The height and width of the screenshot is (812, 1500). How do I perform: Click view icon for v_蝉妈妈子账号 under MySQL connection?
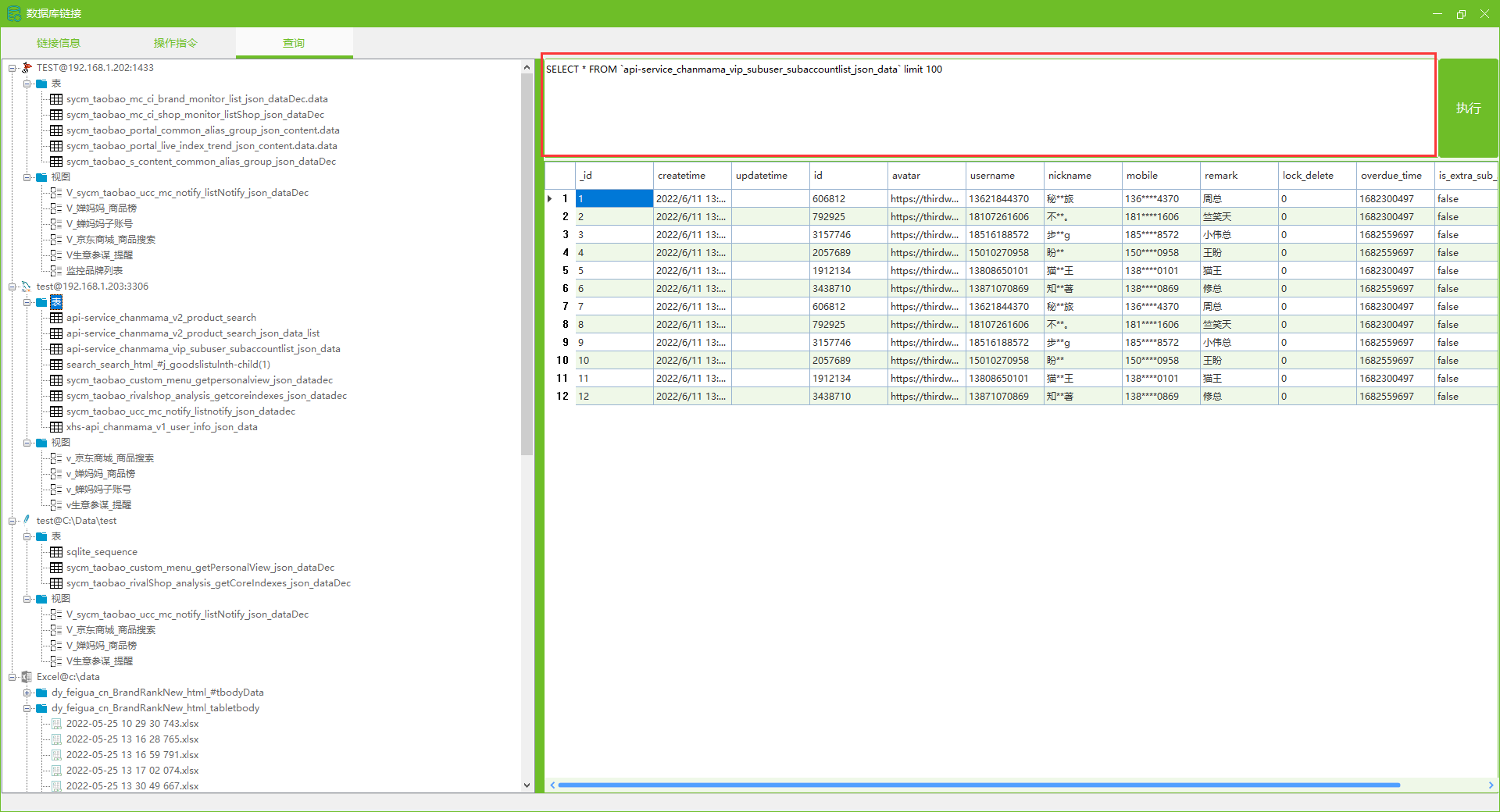click(x=56, y=490)
